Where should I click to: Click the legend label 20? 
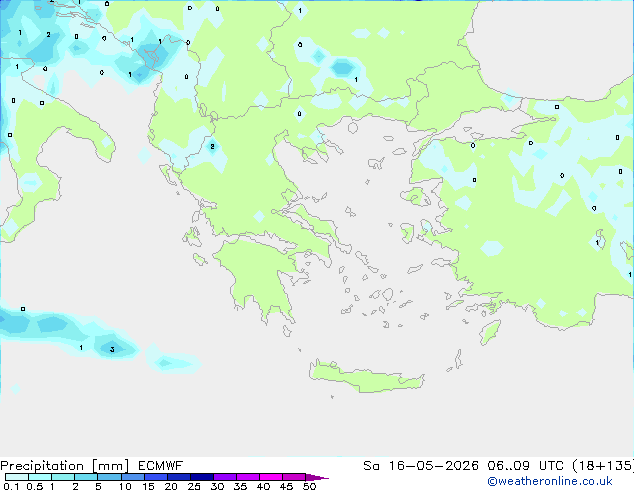(171, 486)
